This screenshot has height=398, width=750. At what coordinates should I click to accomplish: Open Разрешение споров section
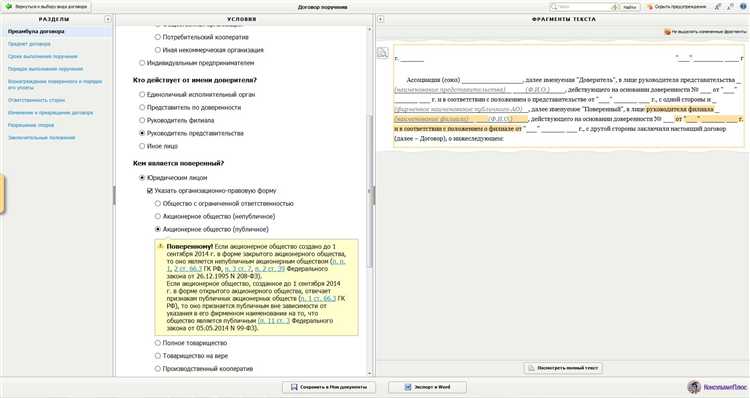[x=31, y=125]
